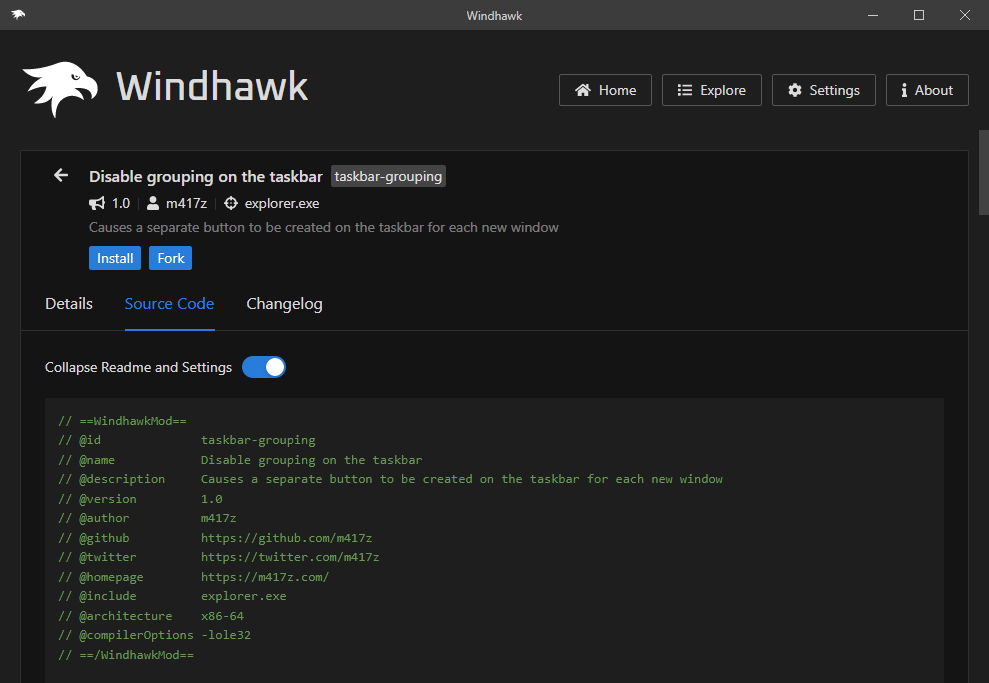
Task: Click the vertical scrollbar thumb
Action: (983, 173)
